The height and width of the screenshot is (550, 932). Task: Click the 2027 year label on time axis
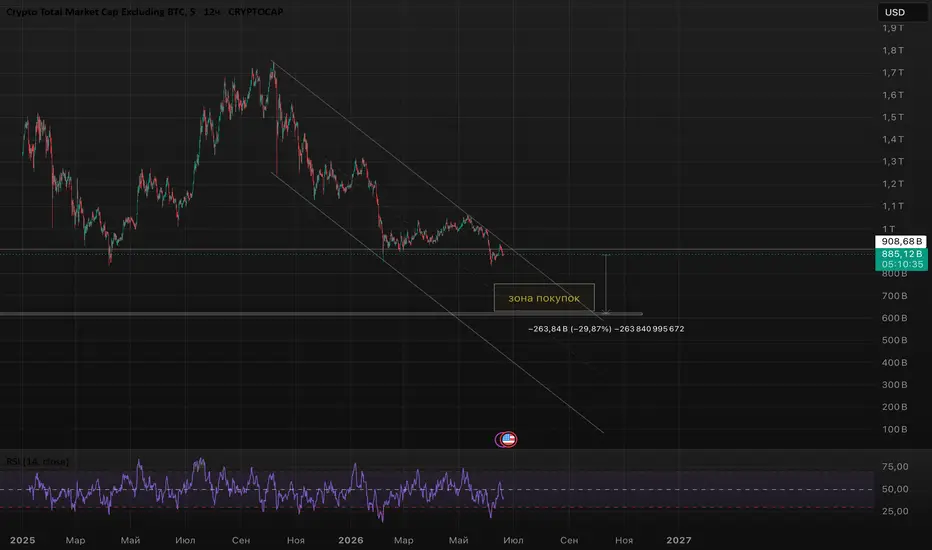pos(679,540)
